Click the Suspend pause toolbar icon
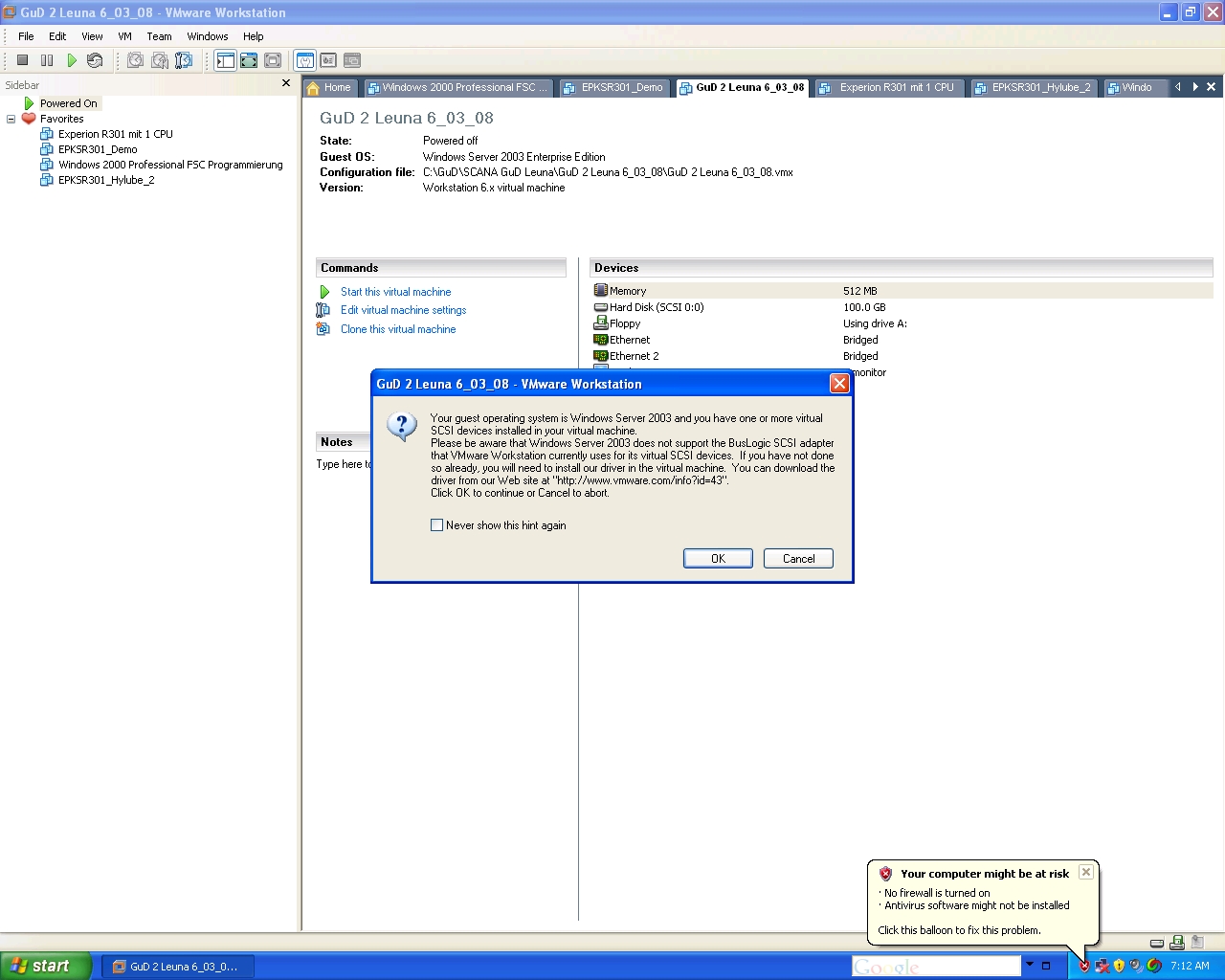The image size is (1225, 980). (x=47, y=60)
